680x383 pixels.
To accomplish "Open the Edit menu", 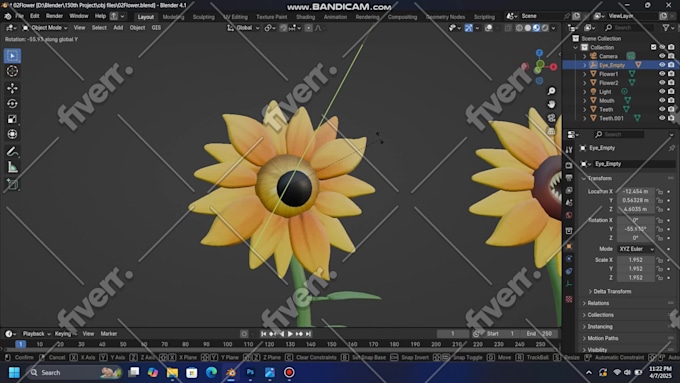I will tap(34, 16).
